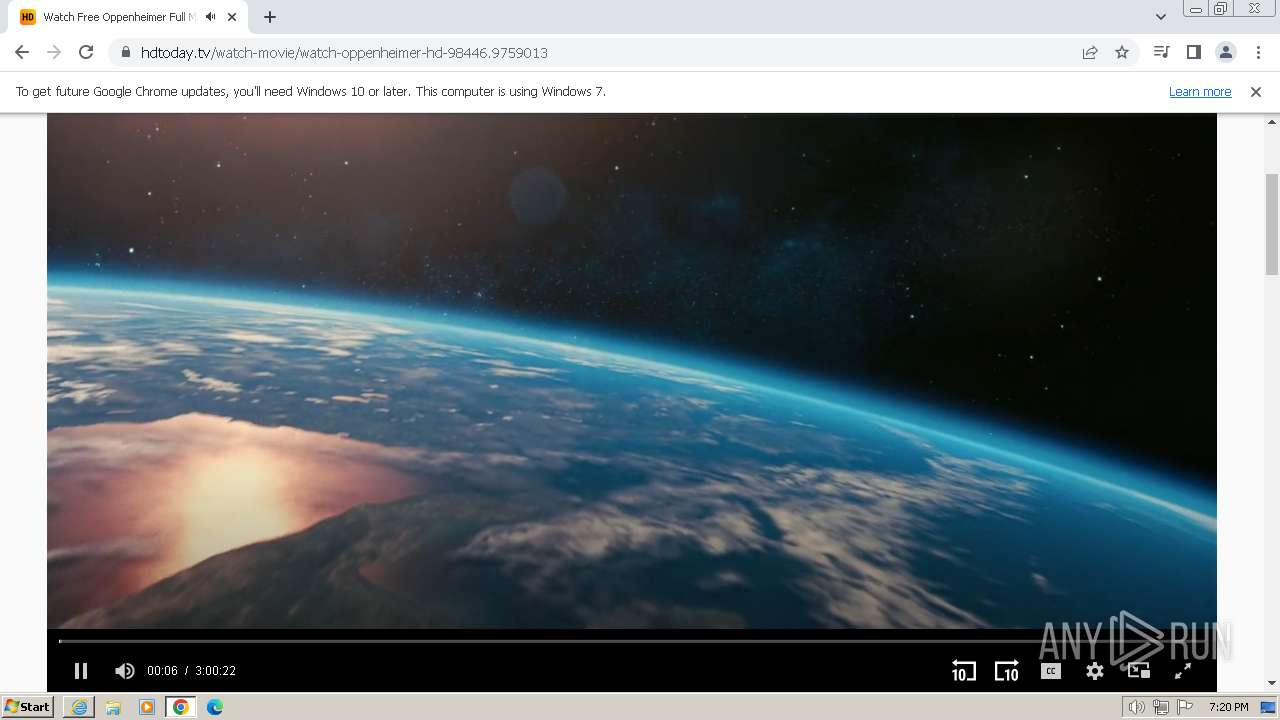This screenshot has width=1280, height=720.
Task: Open Chrome profile avatar
Action: tap(1225, 52)
